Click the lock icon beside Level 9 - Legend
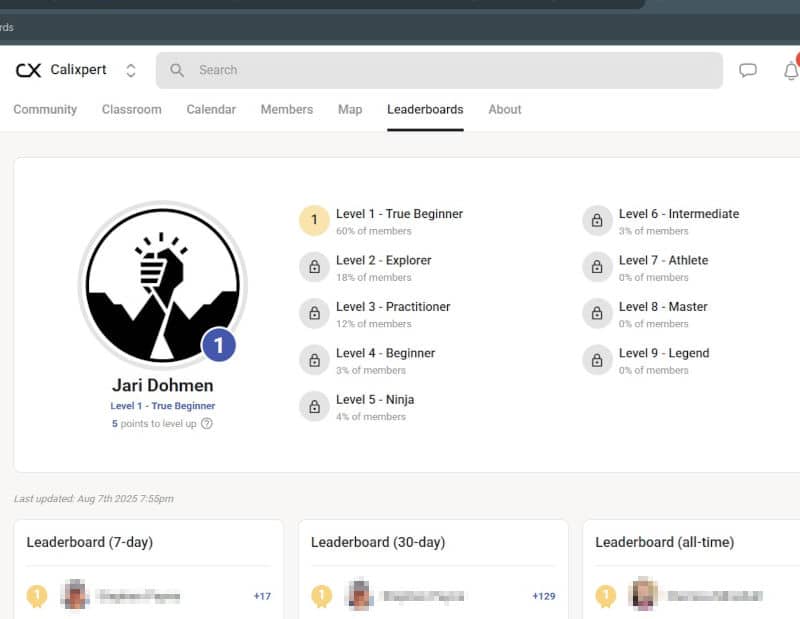Screen dimensions: 800x619 tap(598, 360)
